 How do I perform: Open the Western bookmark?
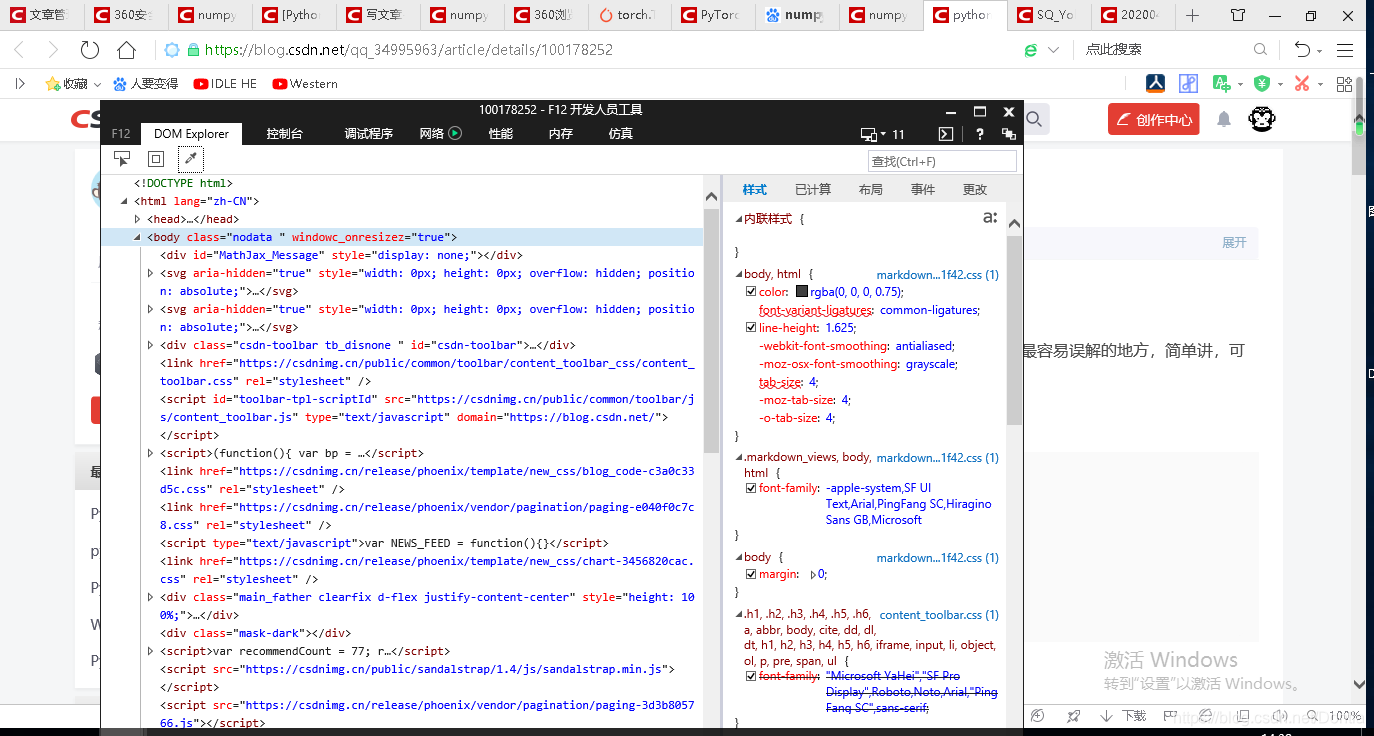[x=305, y=84]
